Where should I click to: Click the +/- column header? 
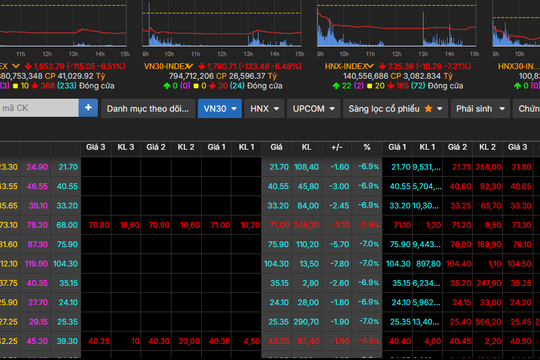click(337, 147)
